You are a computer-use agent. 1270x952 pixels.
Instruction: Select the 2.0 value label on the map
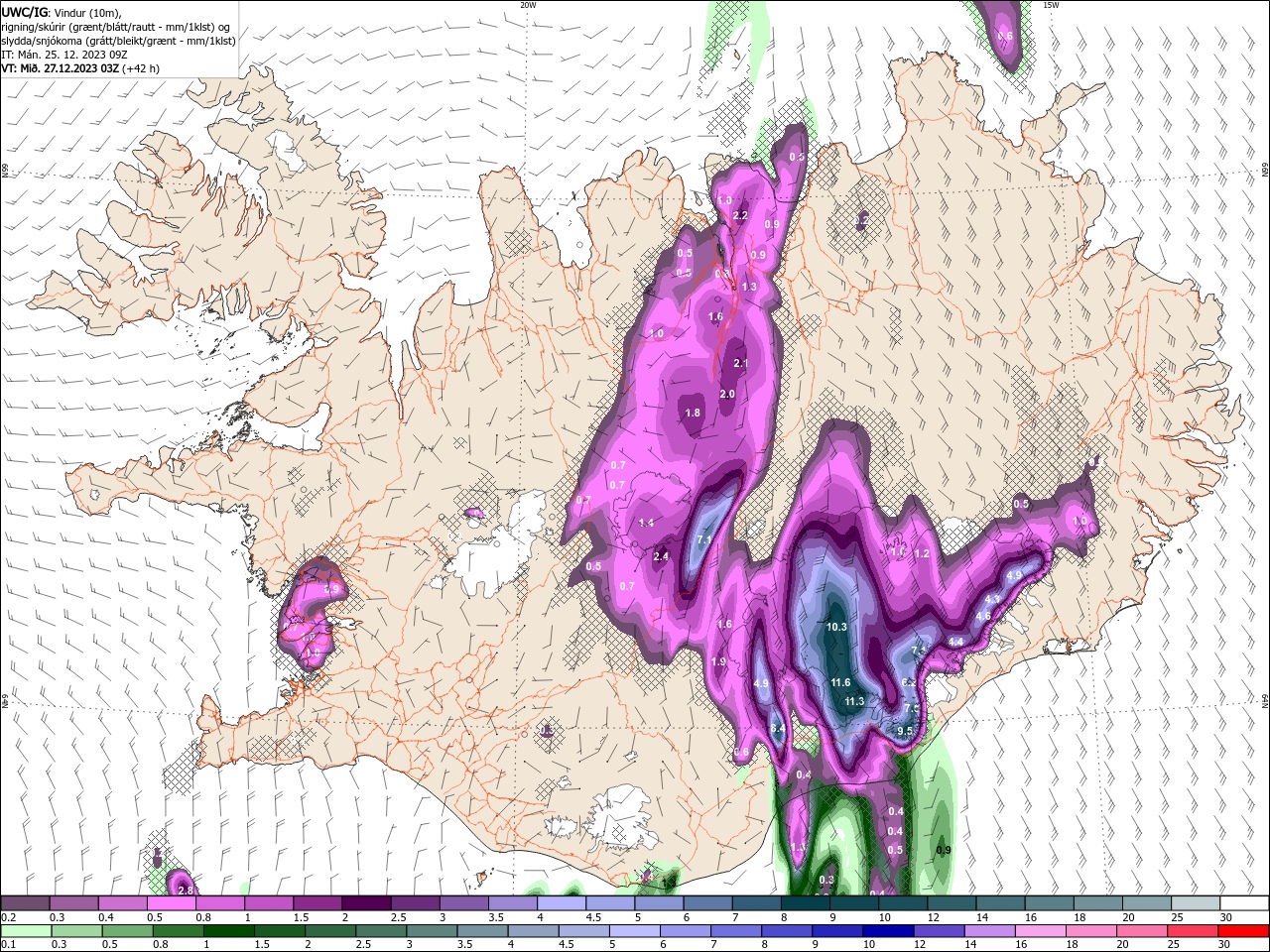click(x=727, y=394)
